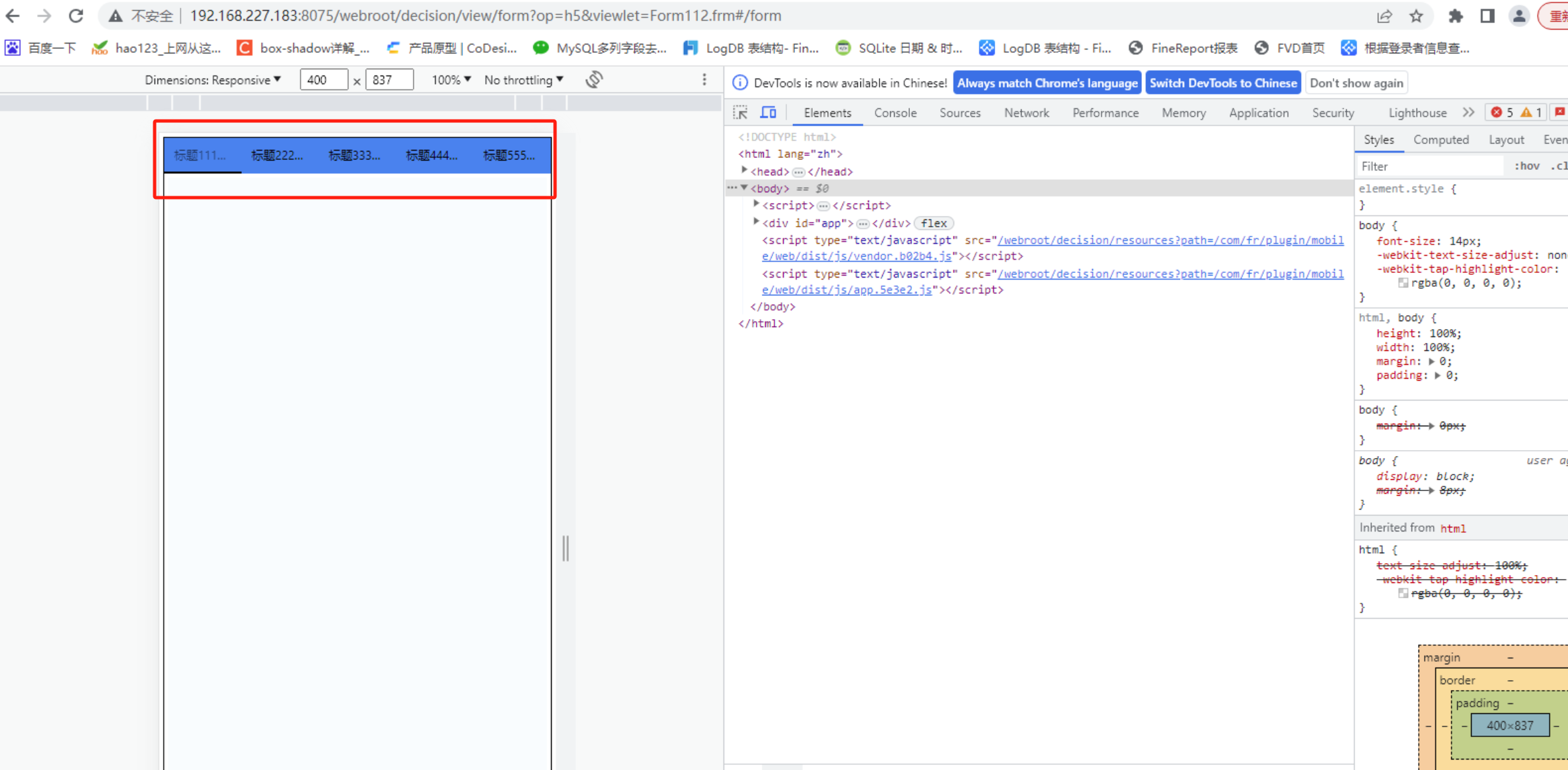Viewport: 1568px width, 770px height.
Task: Click struck-through rgba swatch in html rule
Action: coord(1403,594)
